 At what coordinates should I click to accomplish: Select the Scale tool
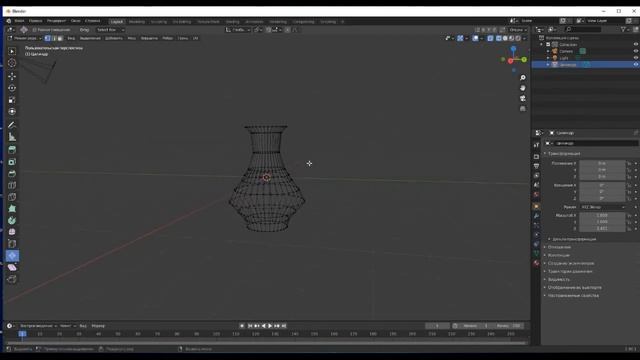coord(12,100)
